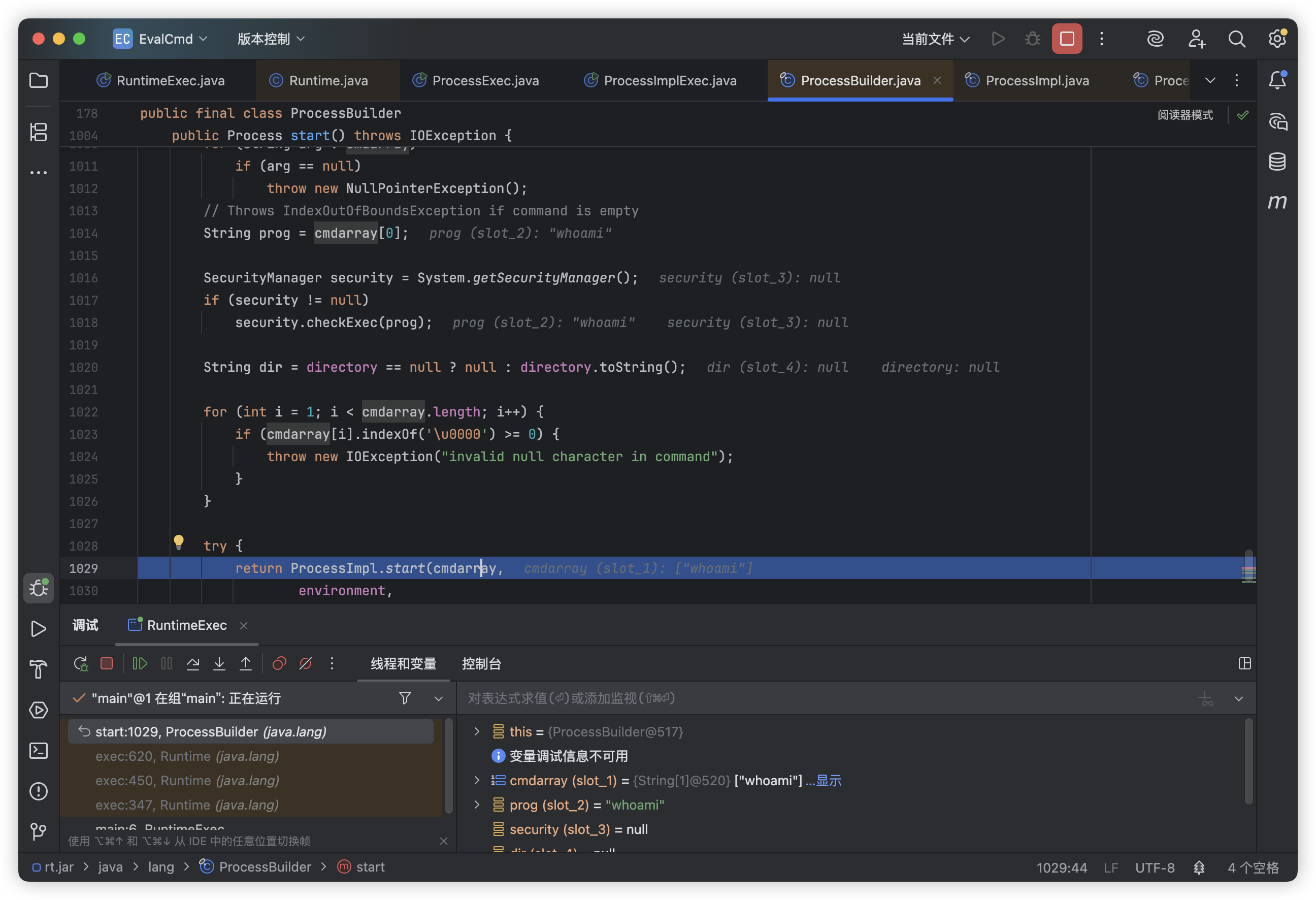The width and height of the screenshot is (1316, 900).
Task: Step into in debugger
Action: (x=219, y=664)
